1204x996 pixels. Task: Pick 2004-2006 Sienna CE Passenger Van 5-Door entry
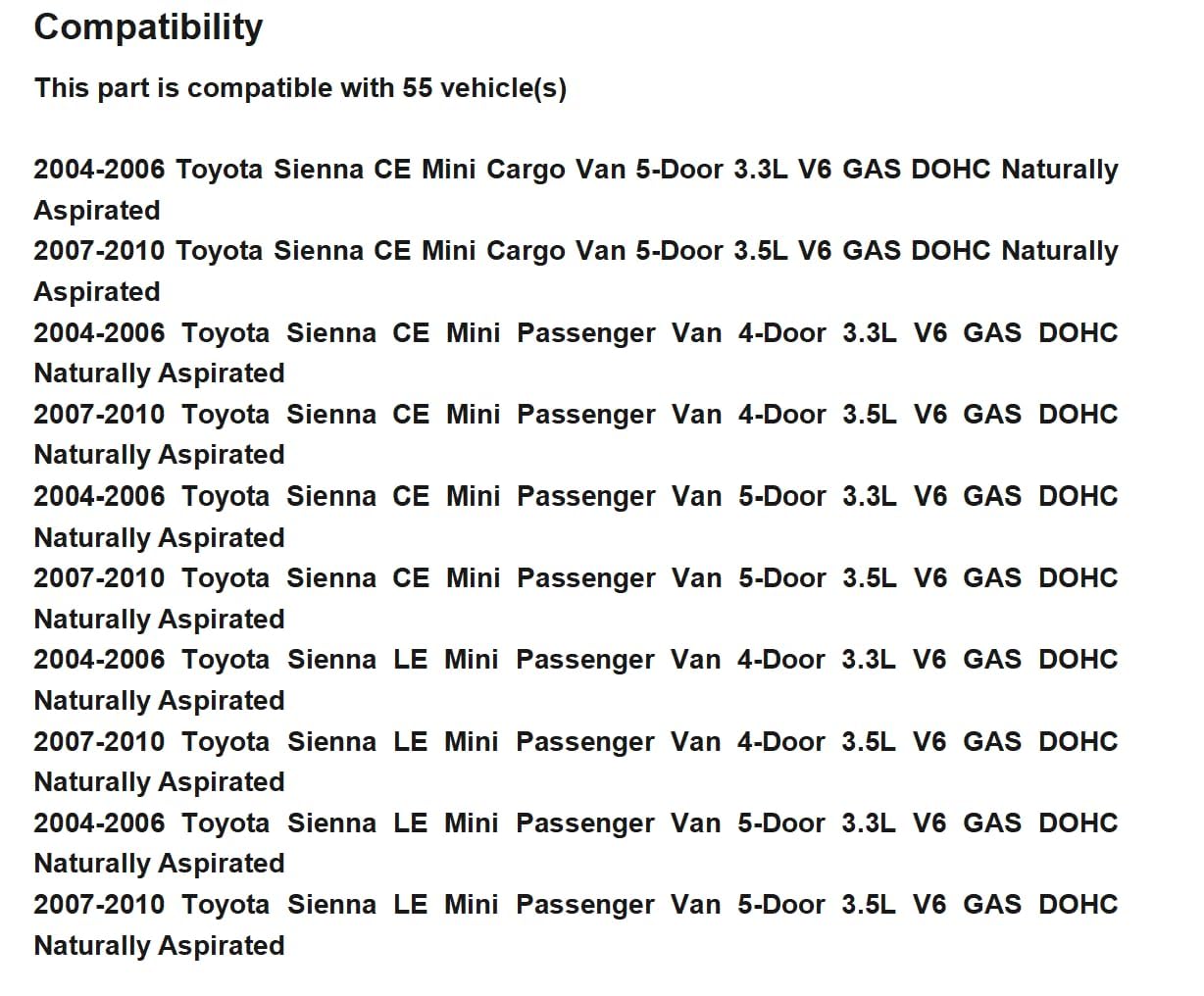tap(575, 496)
